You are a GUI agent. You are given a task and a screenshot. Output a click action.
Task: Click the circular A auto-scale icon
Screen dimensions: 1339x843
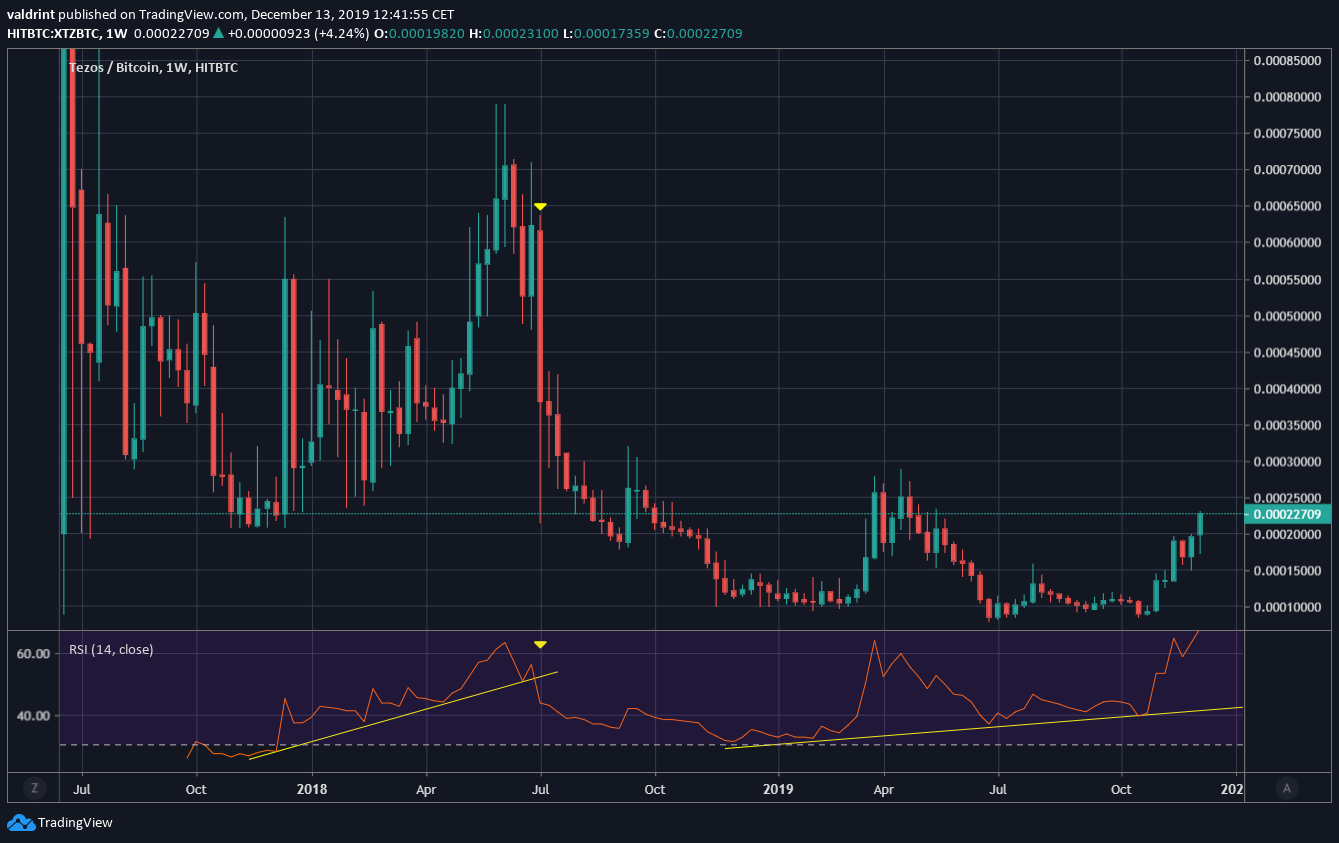[x=1286, y=788]
